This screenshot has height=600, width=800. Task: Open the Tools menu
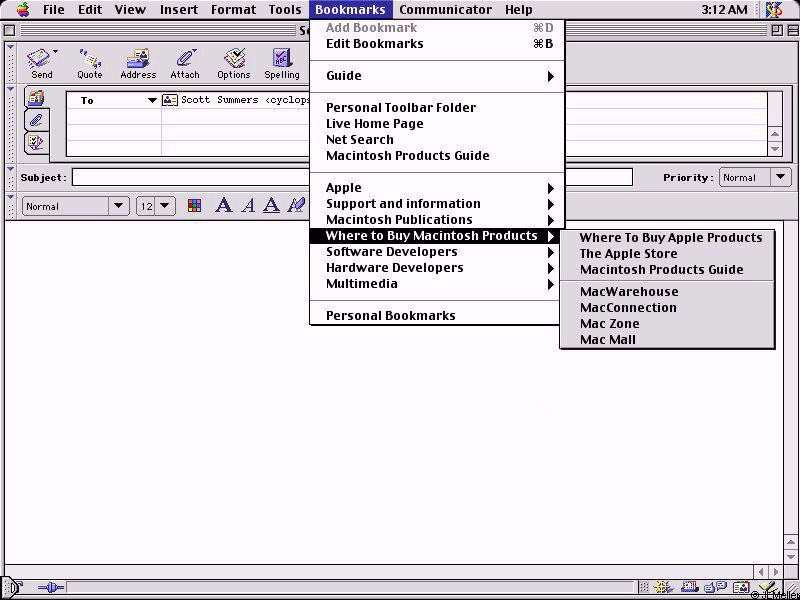[285, 10]
